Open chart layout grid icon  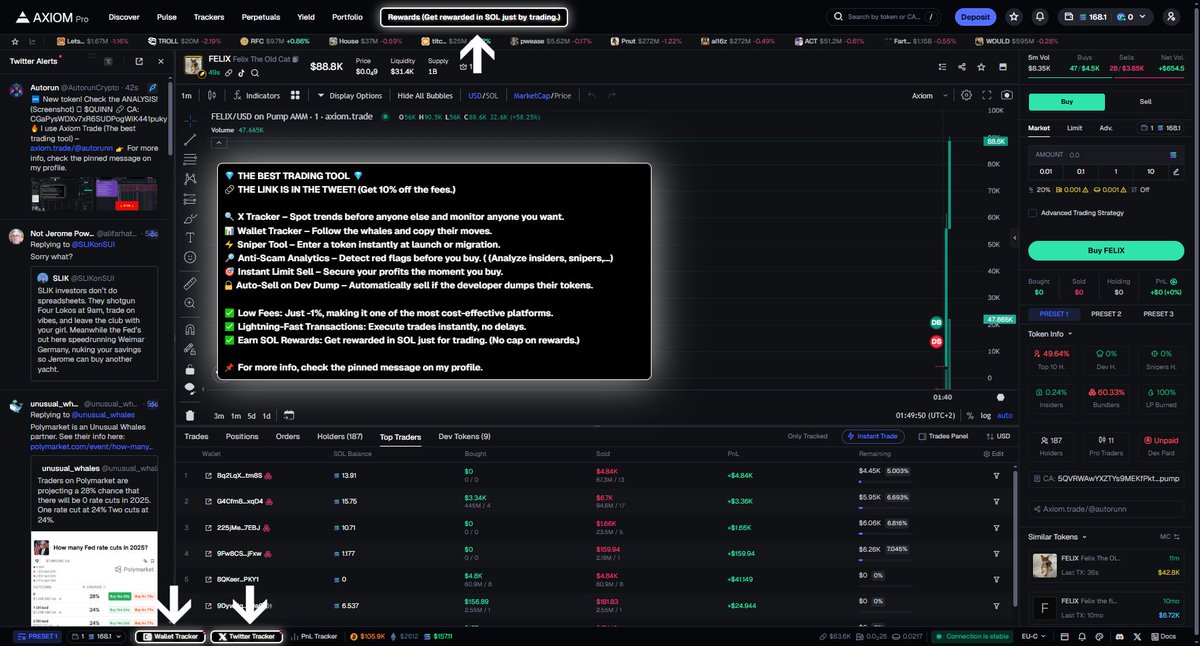point(295,95)
